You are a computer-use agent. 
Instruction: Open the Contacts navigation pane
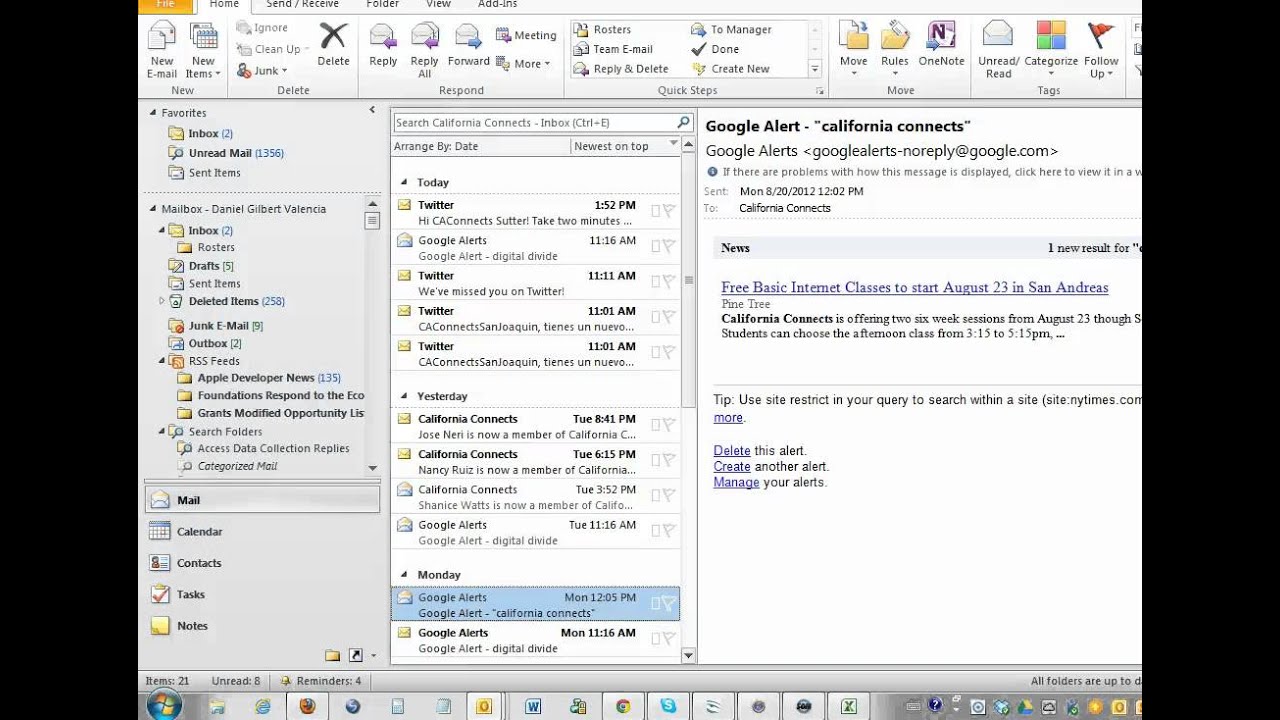262,563
